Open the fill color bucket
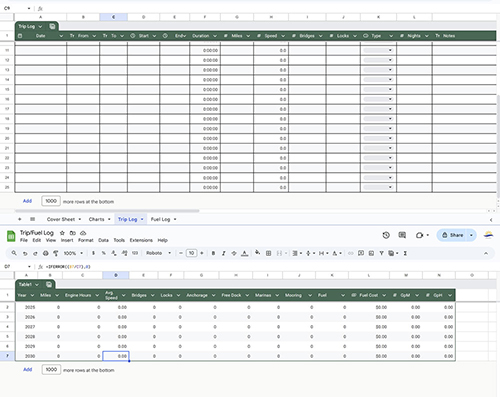Image resolution: width=500 pixels, height=397 pixels. [258, 253]
